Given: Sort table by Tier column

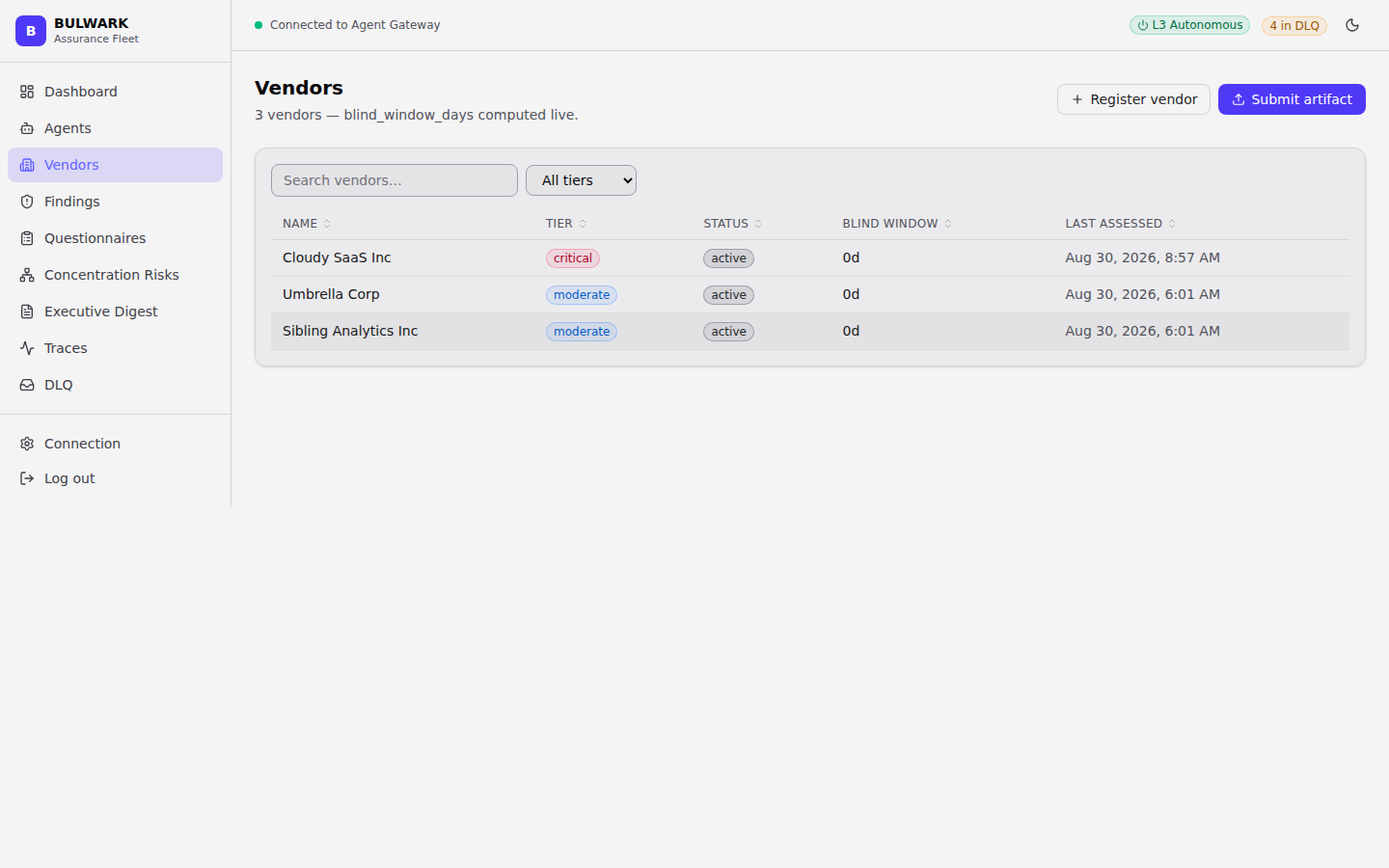Looking at the screenshot, I should tap(566, 224).
